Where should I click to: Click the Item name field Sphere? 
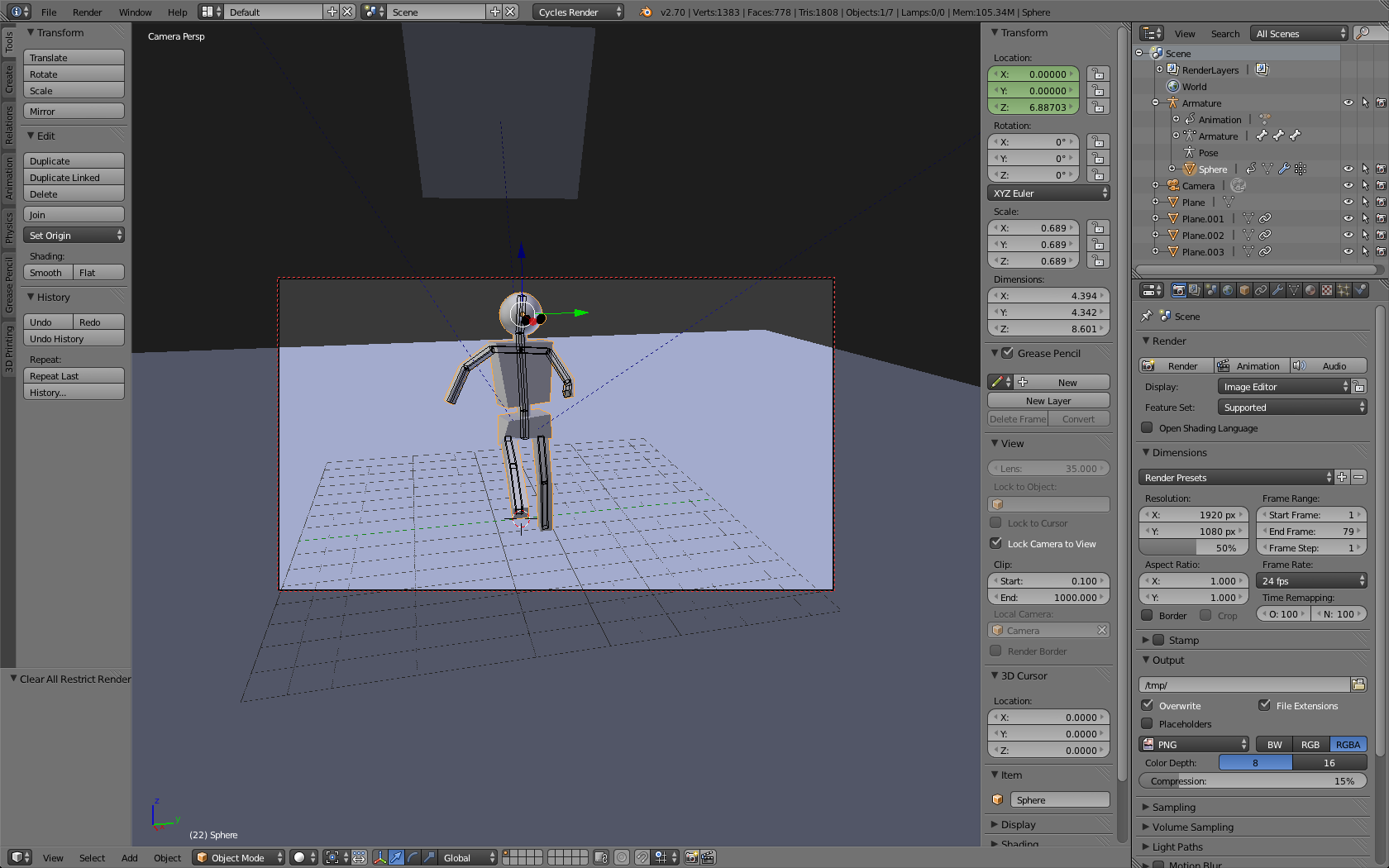[1060, 799]
